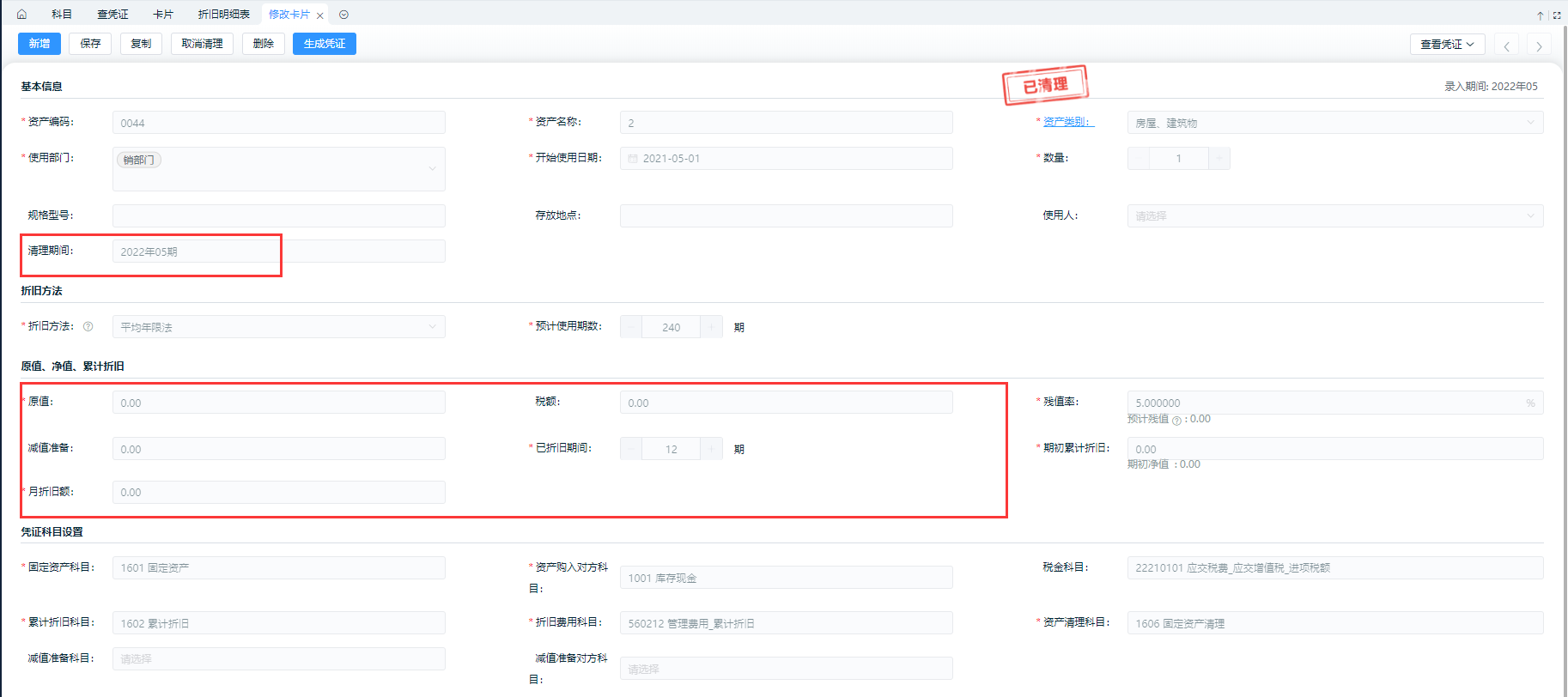Click the 取消清理 button
Screen dimensions: 1568x697
(202, 44)
